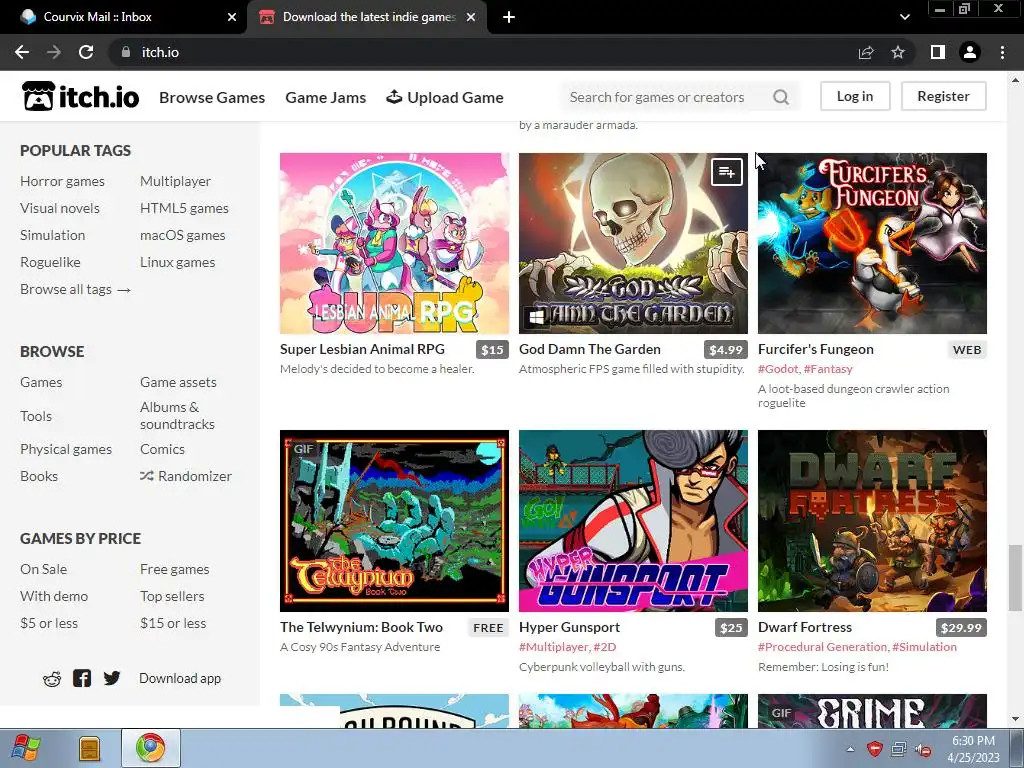Add God Damn The Garden to collection
1024x768 pixels.
point(726,172)
